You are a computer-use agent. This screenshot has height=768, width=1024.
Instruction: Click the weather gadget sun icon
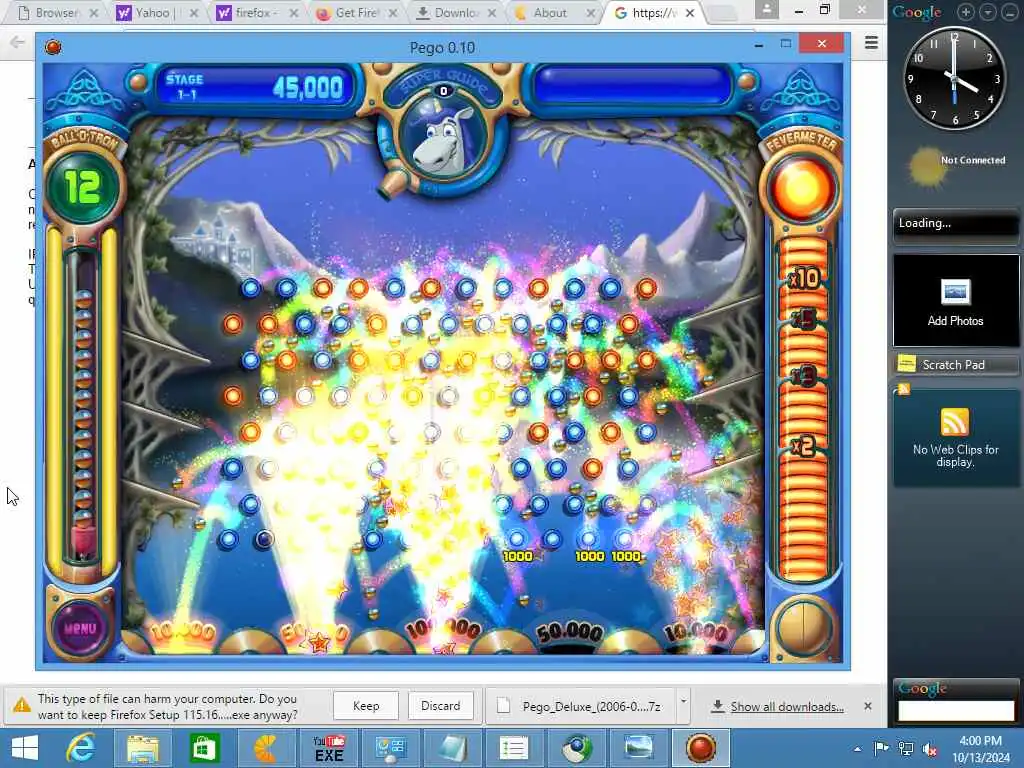[x=927, y=165]
